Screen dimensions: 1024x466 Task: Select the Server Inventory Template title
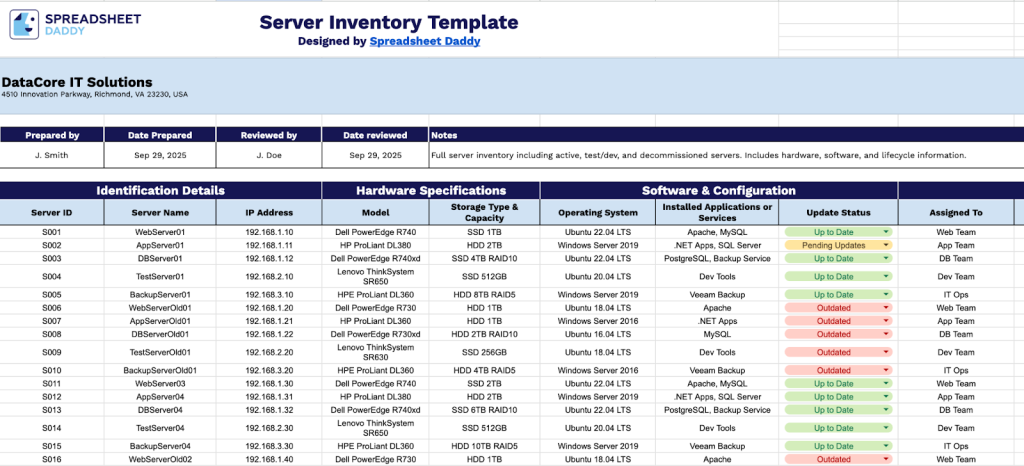[x=389, y=22]
